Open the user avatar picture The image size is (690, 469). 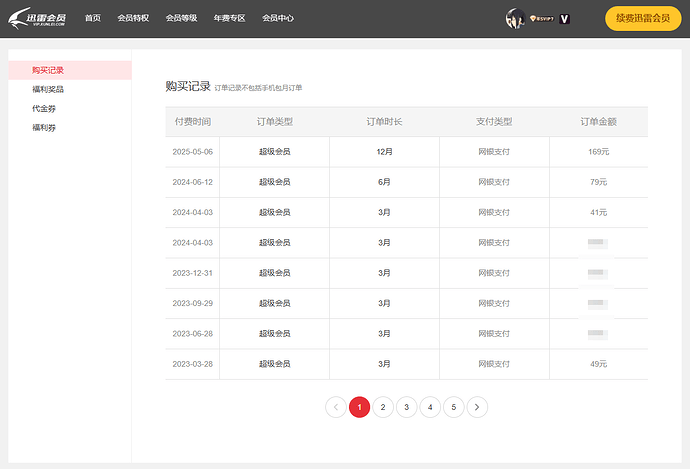(515, 18)
